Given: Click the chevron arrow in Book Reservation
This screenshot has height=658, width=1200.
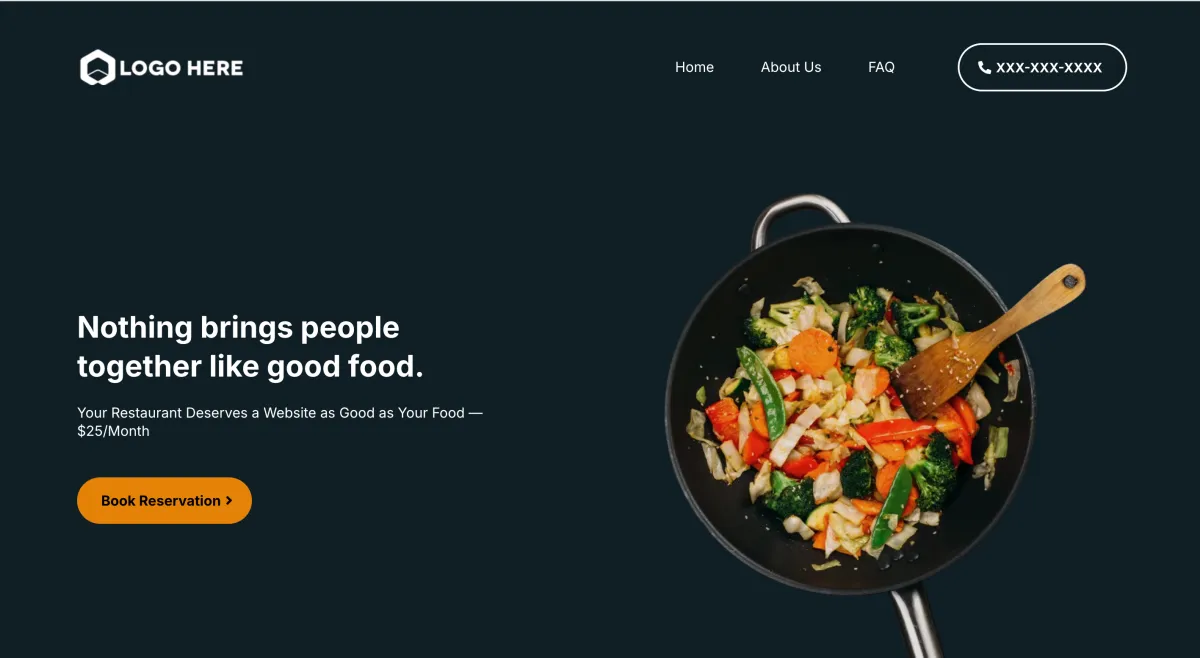Looking at the screenshot, I should click(x=229, y=500).
